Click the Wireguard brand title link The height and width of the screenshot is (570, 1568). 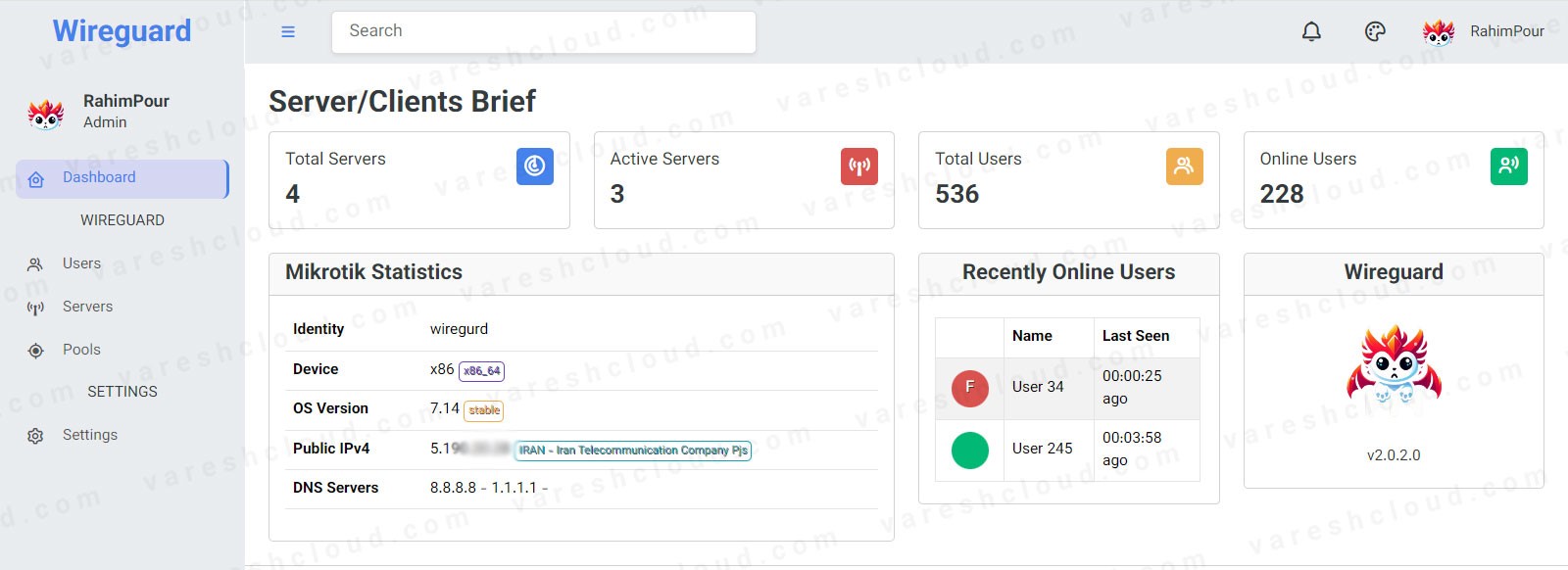tap(122, 31)
